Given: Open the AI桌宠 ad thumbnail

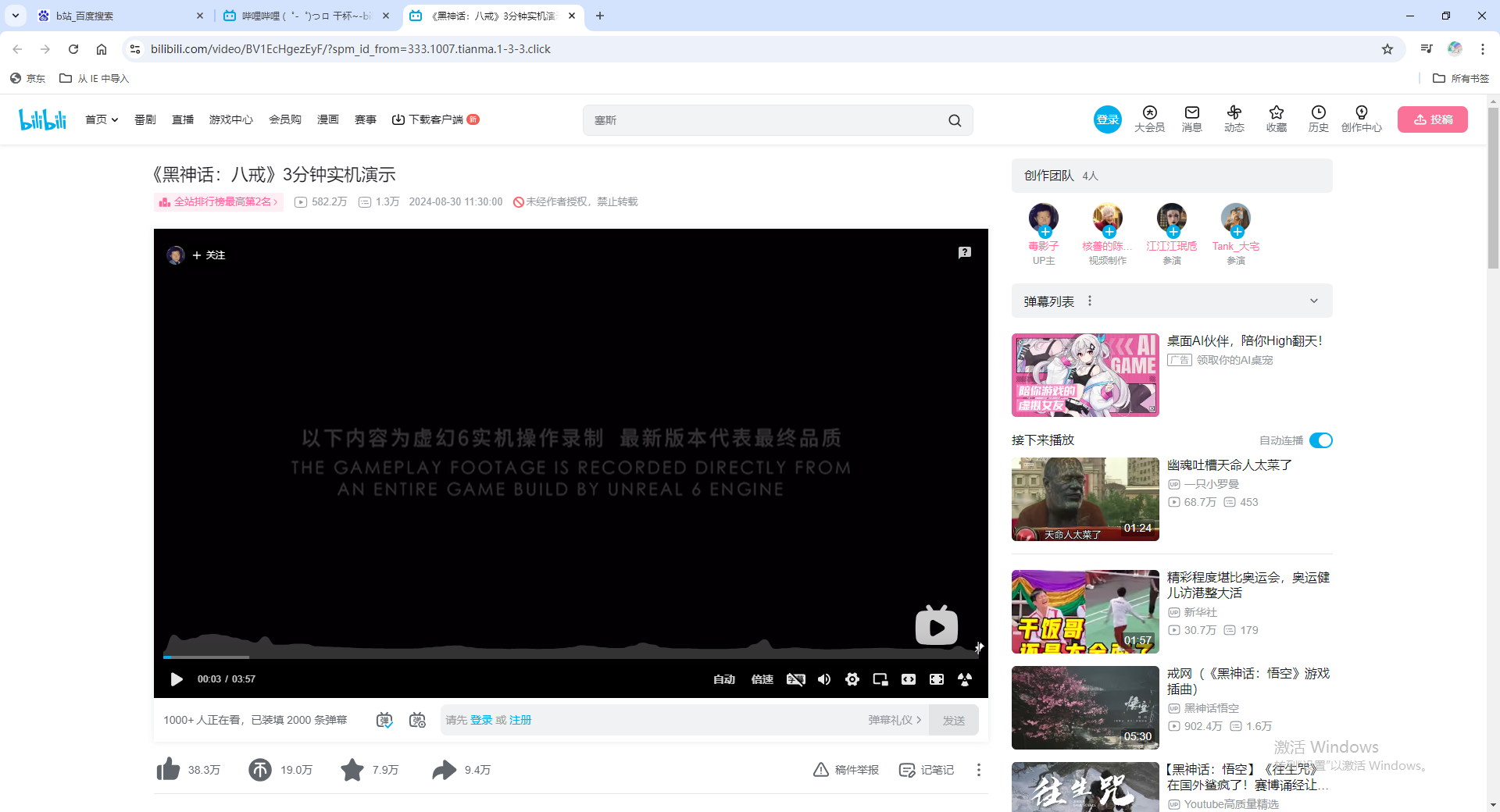Looking at the screenshot, I should pos(1085,375).
